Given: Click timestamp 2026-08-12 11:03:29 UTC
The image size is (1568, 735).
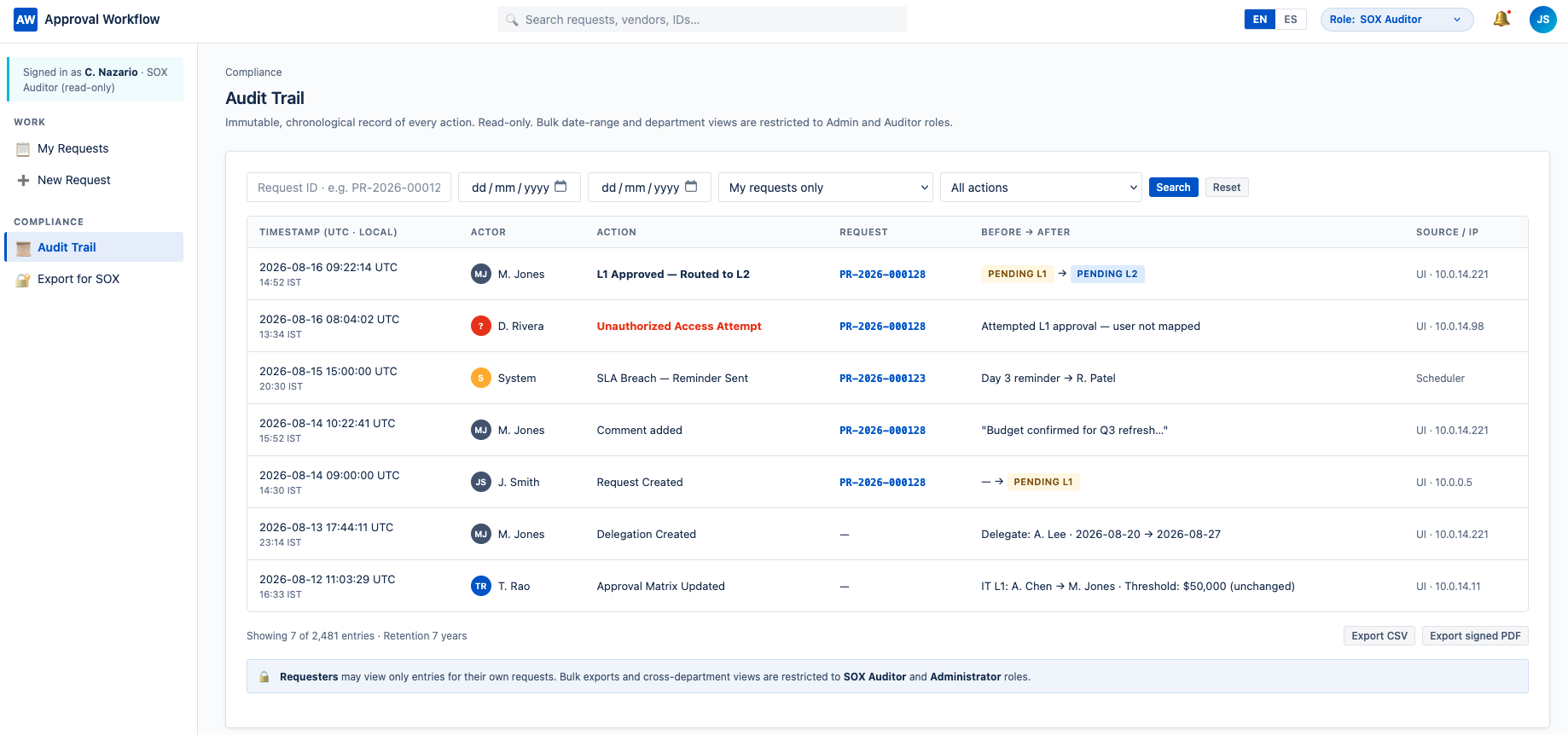Looking at the screenshot, I should click(x=328, y=580).
